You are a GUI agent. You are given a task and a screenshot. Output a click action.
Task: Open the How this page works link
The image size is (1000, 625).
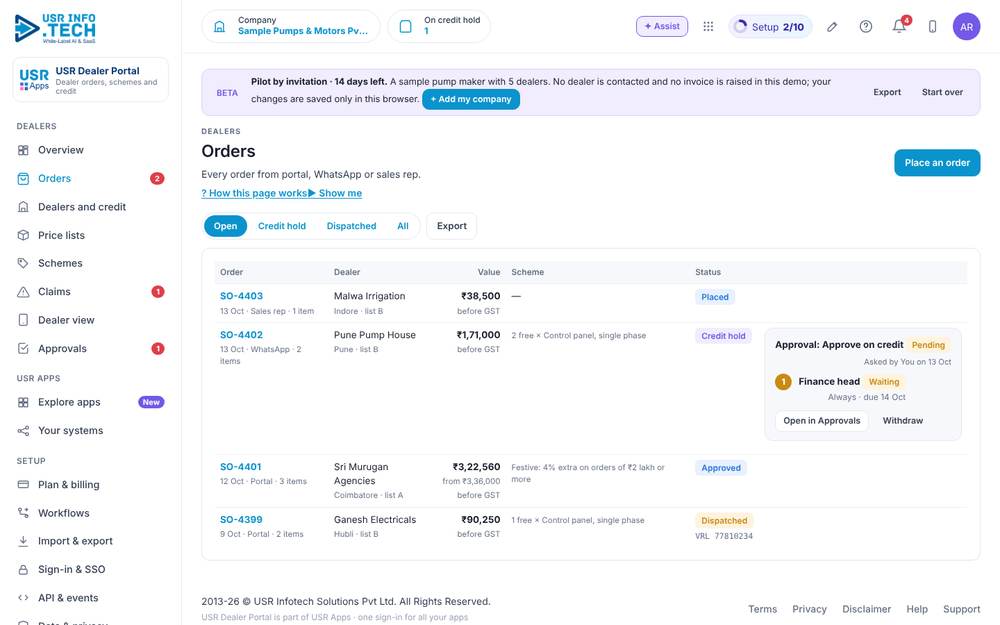254,193
